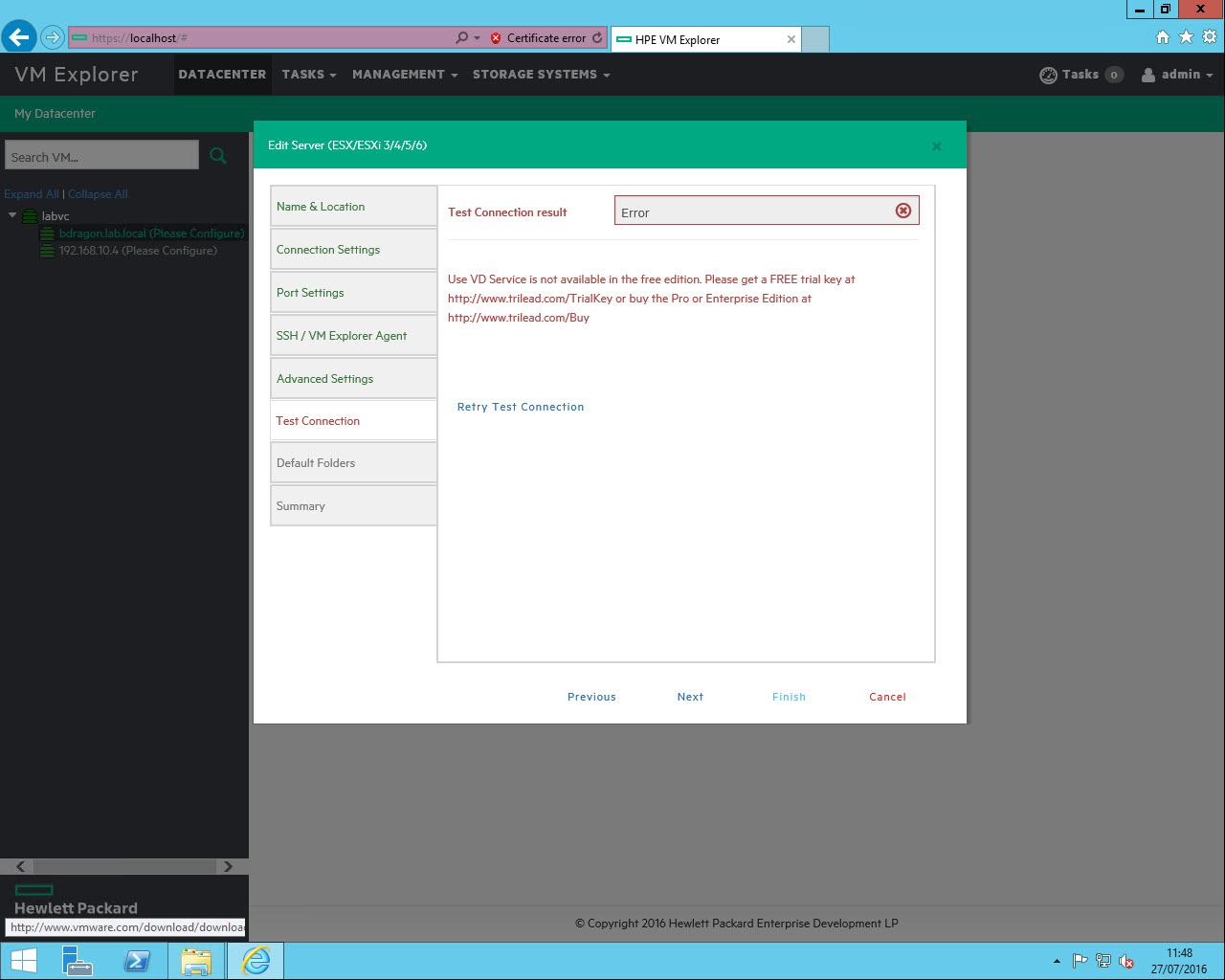Collapse the labvc tree node
1225x980 pixels.
coord(11,216)
